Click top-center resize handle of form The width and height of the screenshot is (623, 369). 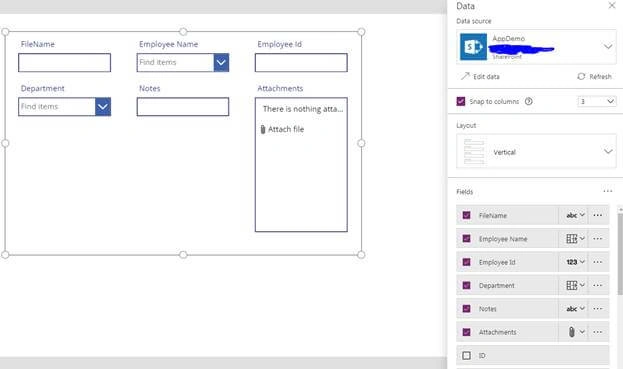click(x=183, y=31)
